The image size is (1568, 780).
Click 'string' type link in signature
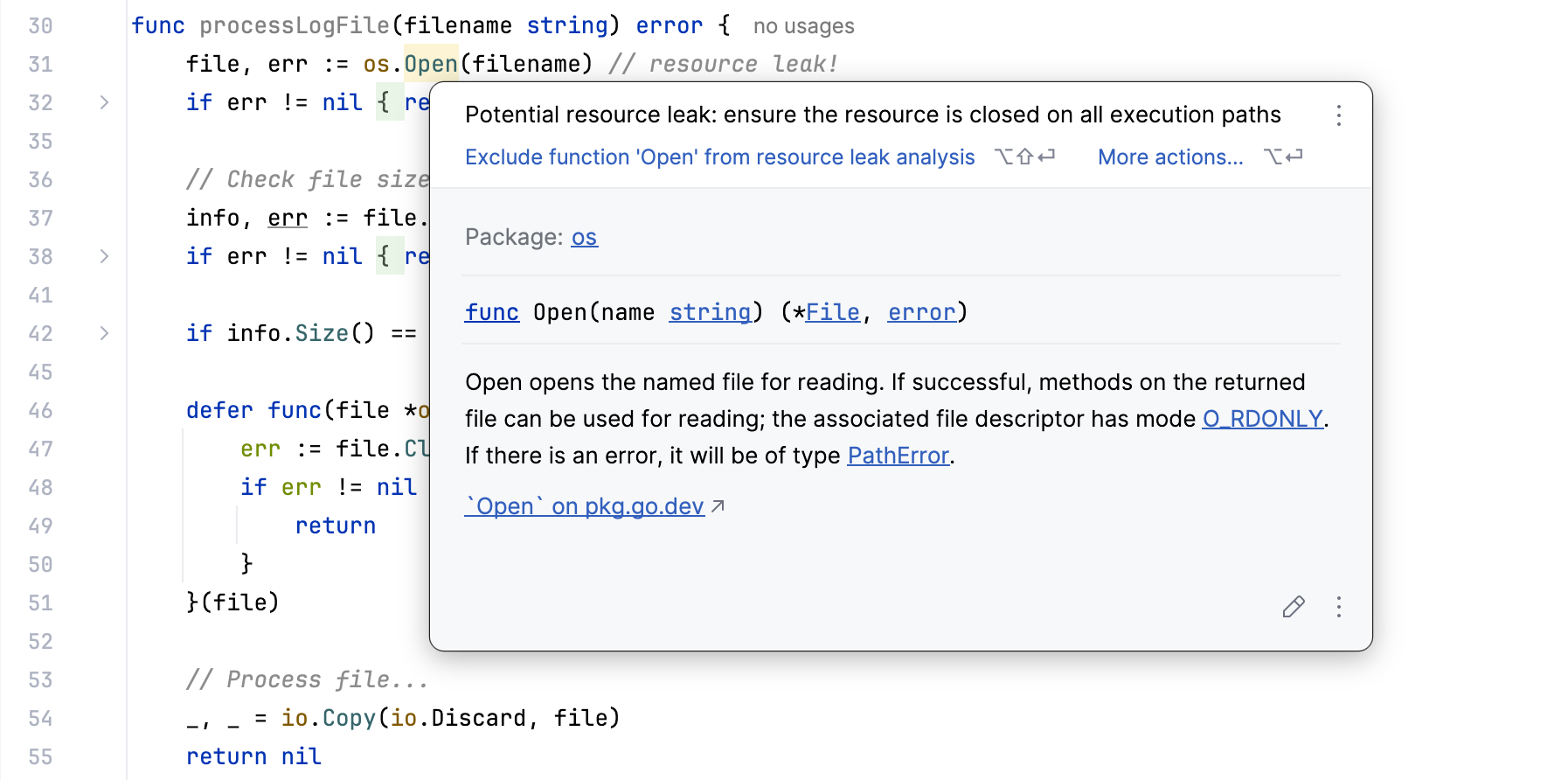[710, 312]
